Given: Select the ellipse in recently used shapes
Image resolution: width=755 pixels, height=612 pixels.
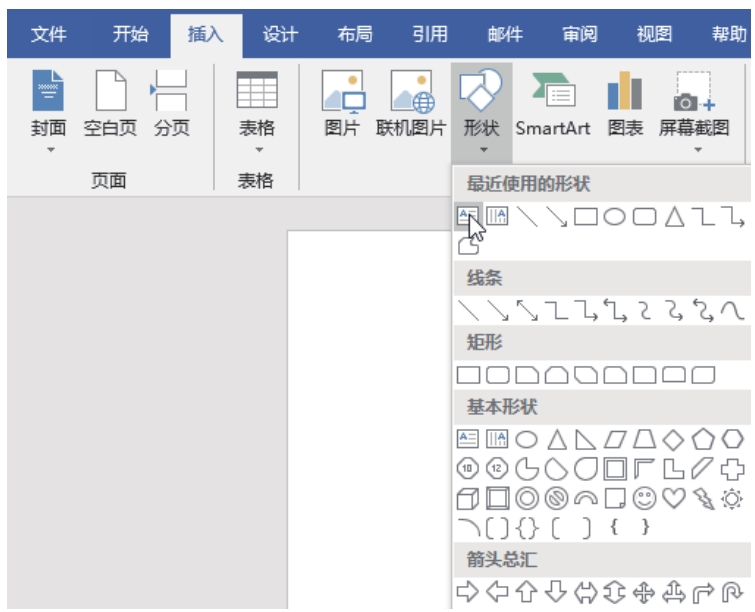Looking at the screenshot, I should [614, 217].
